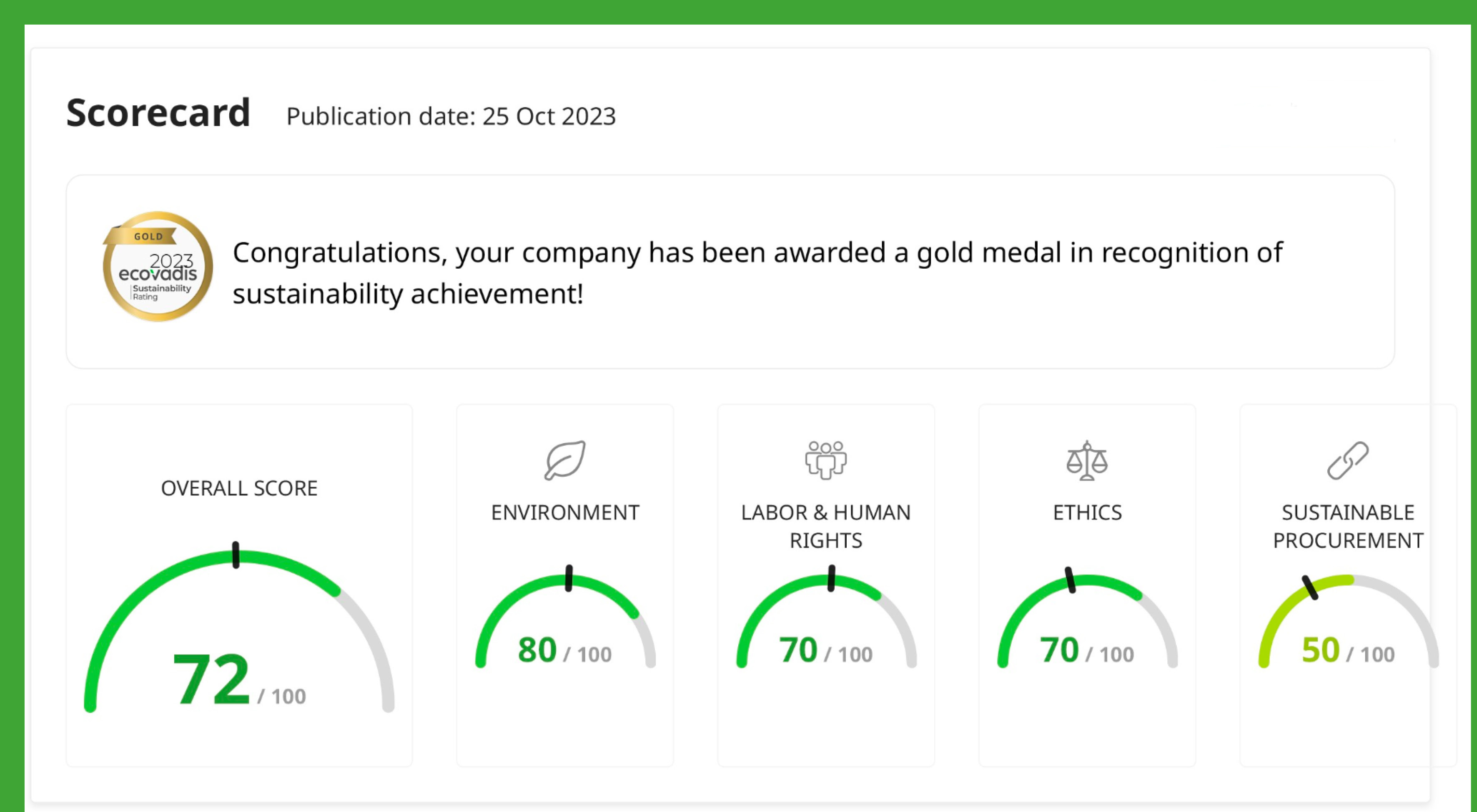Click the gold medal congratulations message
Screen dimensions: 1477x812
click(x=757, y=273)
